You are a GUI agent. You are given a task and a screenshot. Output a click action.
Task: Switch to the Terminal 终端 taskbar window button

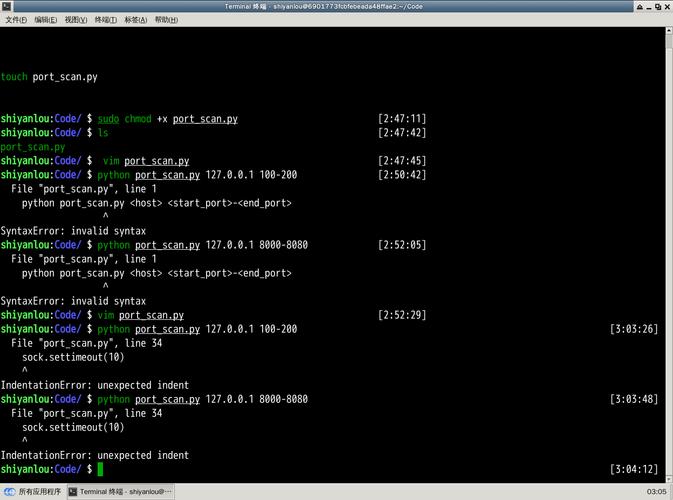(120, 492)
